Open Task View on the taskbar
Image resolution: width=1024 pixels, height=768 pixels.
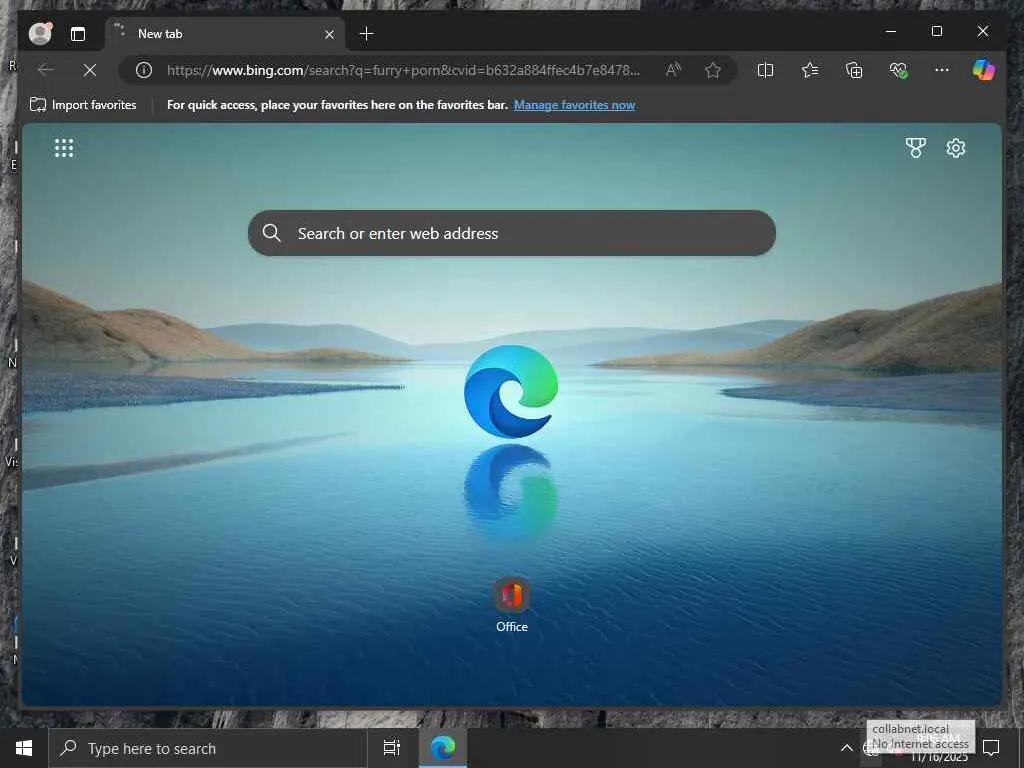(x=392, y=748)
